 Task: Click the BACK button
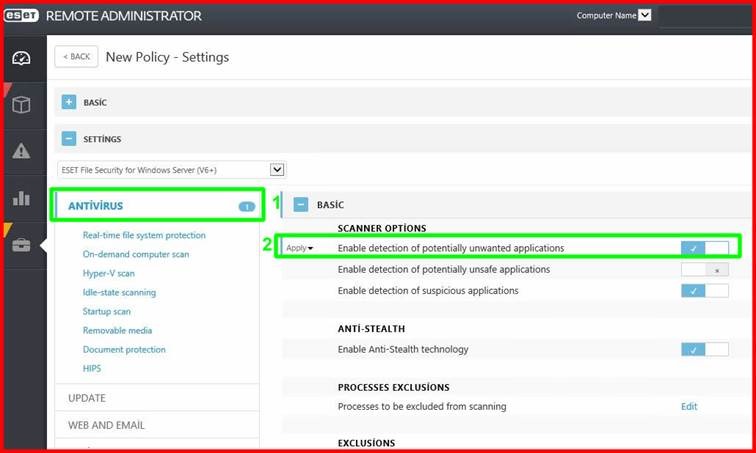pos(77,56)
